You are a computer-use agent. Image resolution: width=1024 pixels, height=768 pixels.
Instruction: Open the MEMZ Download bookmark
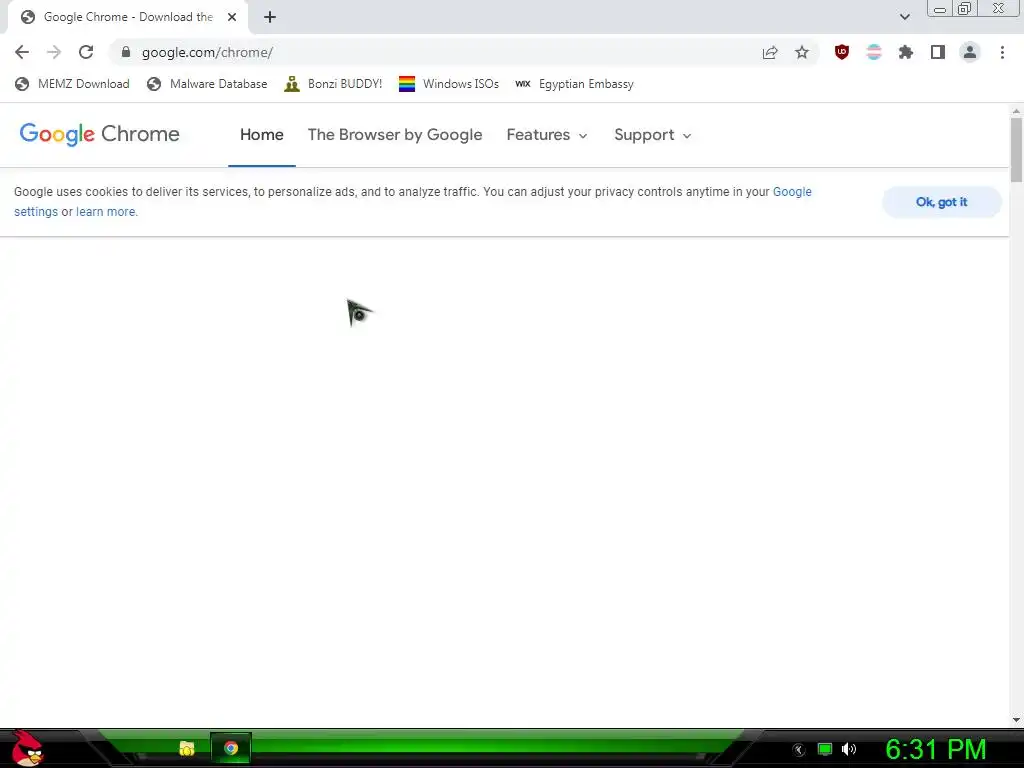pyautogui.click(x=72, y=84)
